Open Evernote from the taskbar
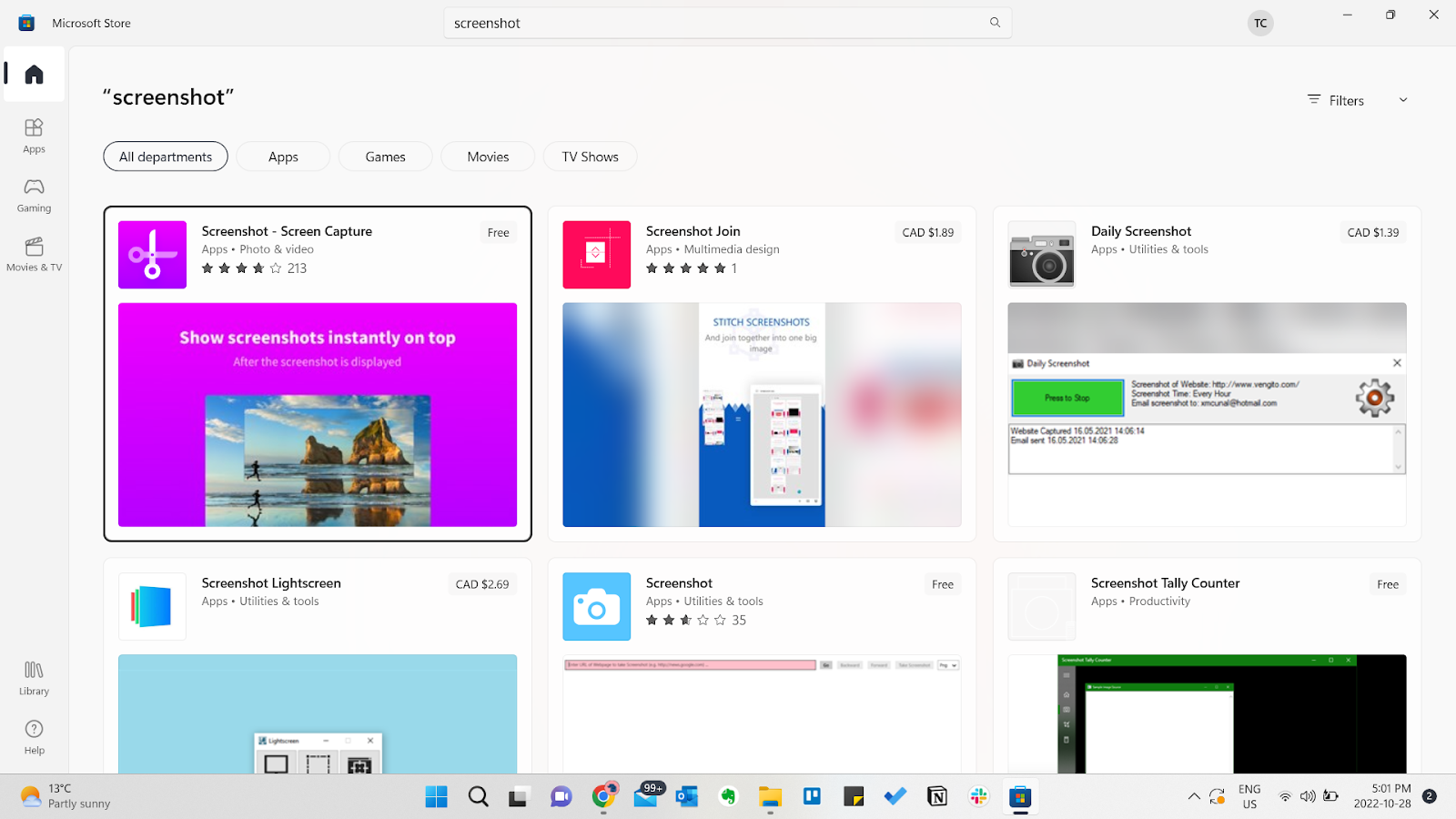1456x819 pixels. pyautogui.click(x=728, y=797)
